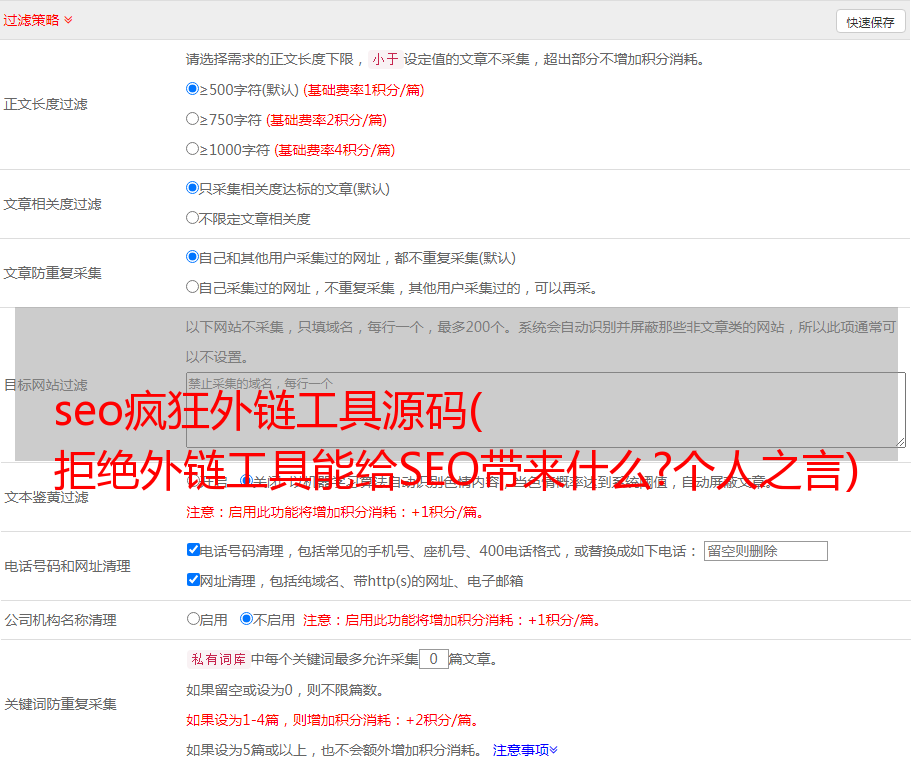The width and height of the screenshot is (912, 768).
Task: Select ≥1000字符 length option
Action: [192, 148]
